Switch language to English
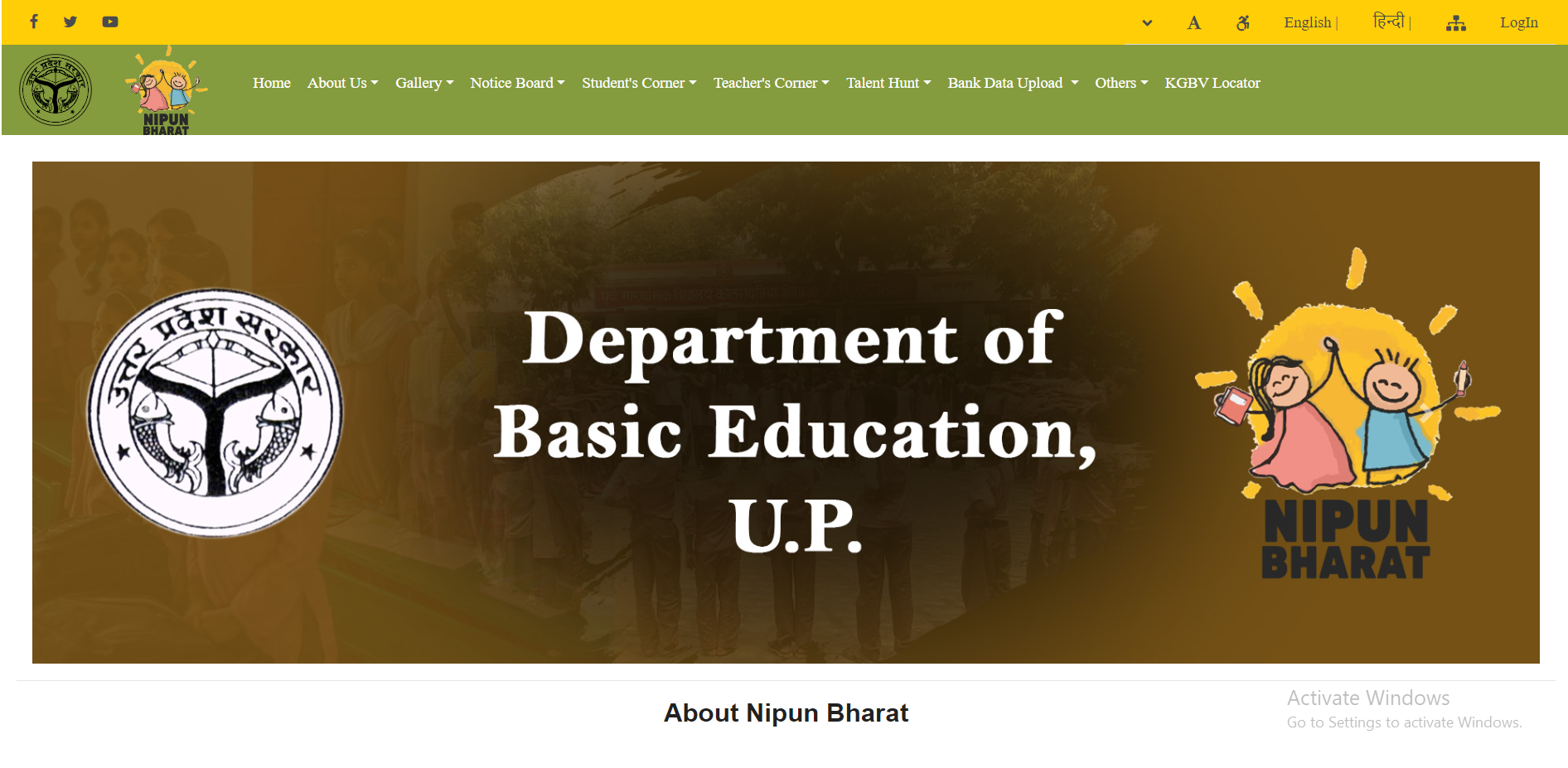The width and height of the screenshot is (1568, 768). [1307, 22]
